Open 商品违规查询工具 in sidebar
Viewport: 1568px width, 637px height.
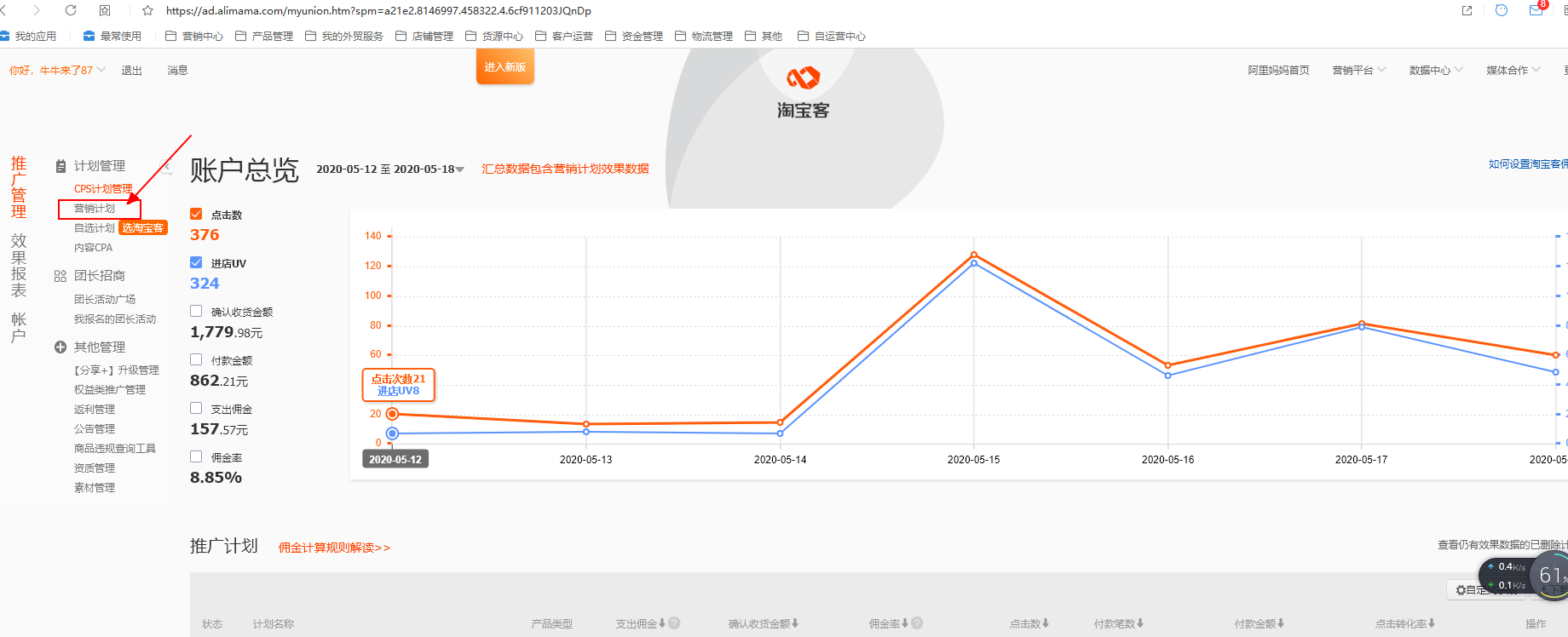[115, 449]
